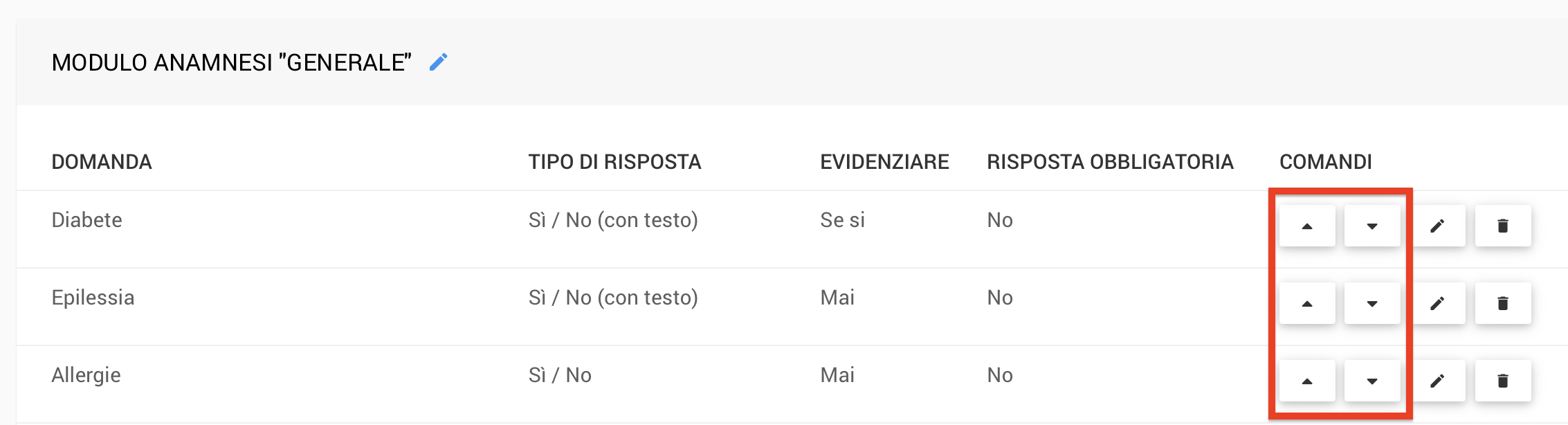Delete the Diabete question
1568x425 pixels.
pos(1503,226)
